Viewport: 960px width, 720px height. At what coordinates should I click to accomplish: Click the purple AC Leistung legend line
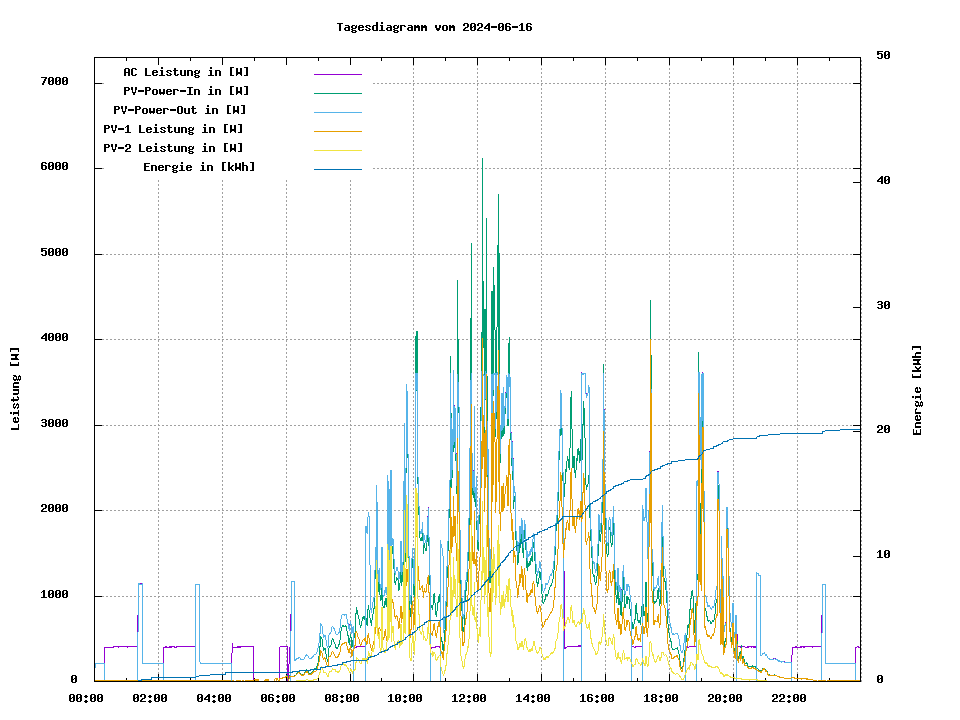tap(337, 73)
